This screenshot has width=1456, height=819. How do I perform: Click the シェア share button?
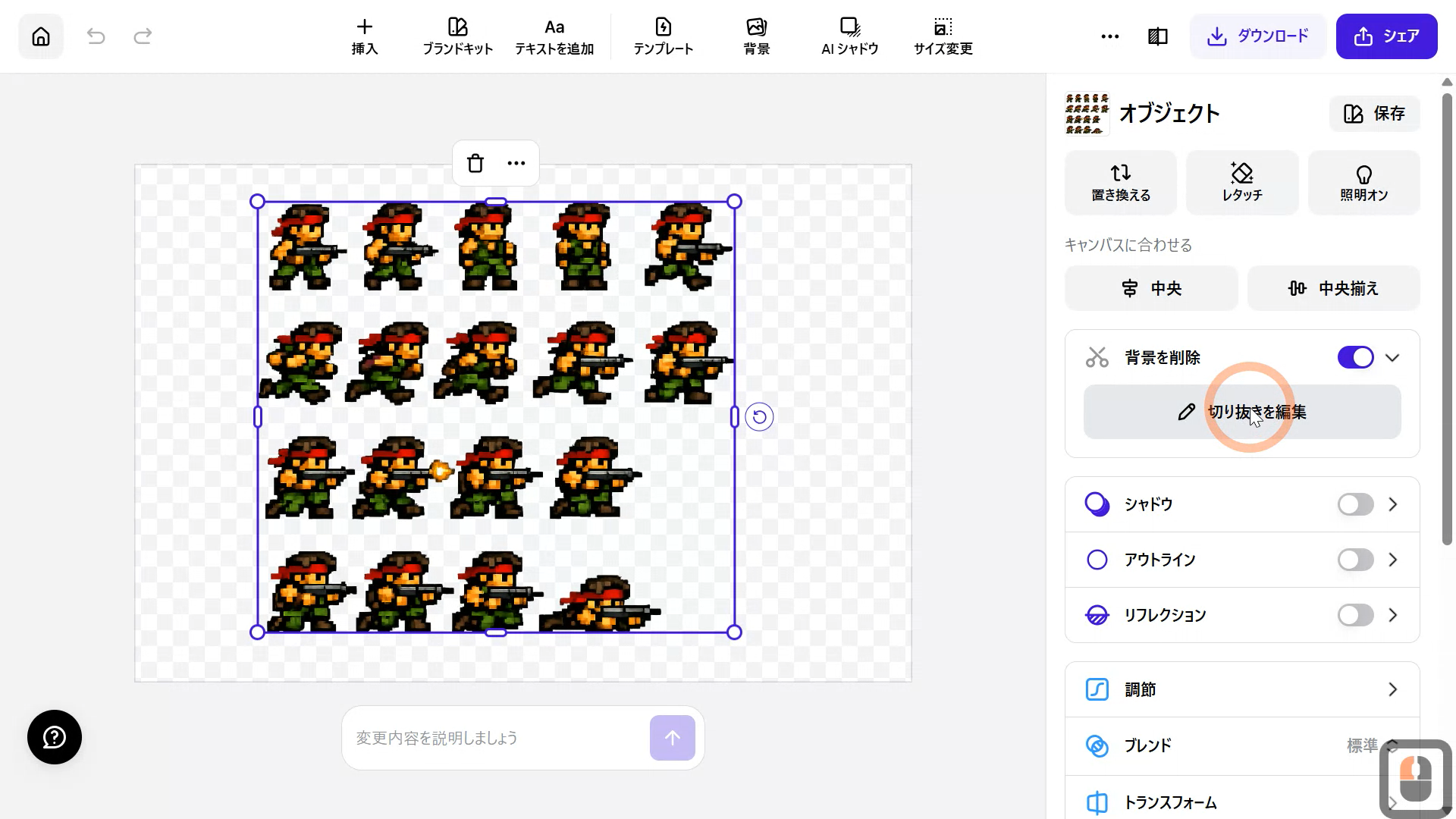[x=1387, y=36]
